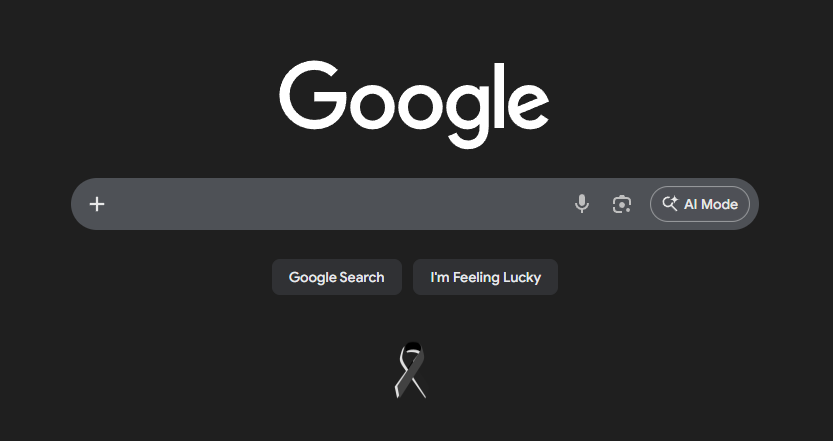Click inside the empty search box
The height and width of the screenshot is (441, 833).
(337, 204)
